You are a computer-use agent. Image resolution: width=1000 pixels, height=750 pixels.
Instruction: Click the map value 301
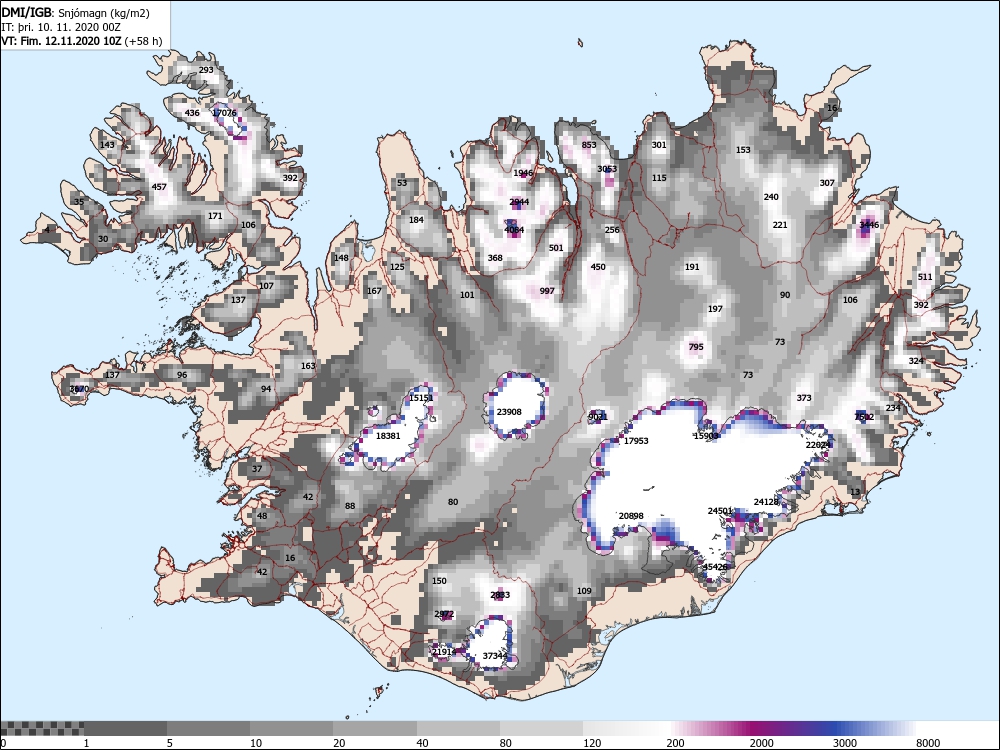coord(659,145)
